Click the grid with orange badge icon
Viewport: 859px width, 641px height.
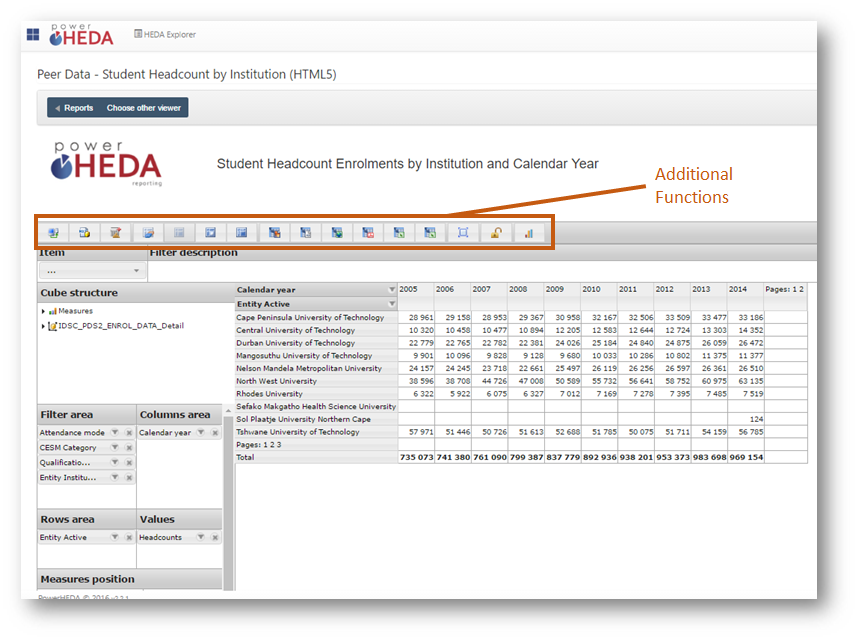(x=274, y=233)
